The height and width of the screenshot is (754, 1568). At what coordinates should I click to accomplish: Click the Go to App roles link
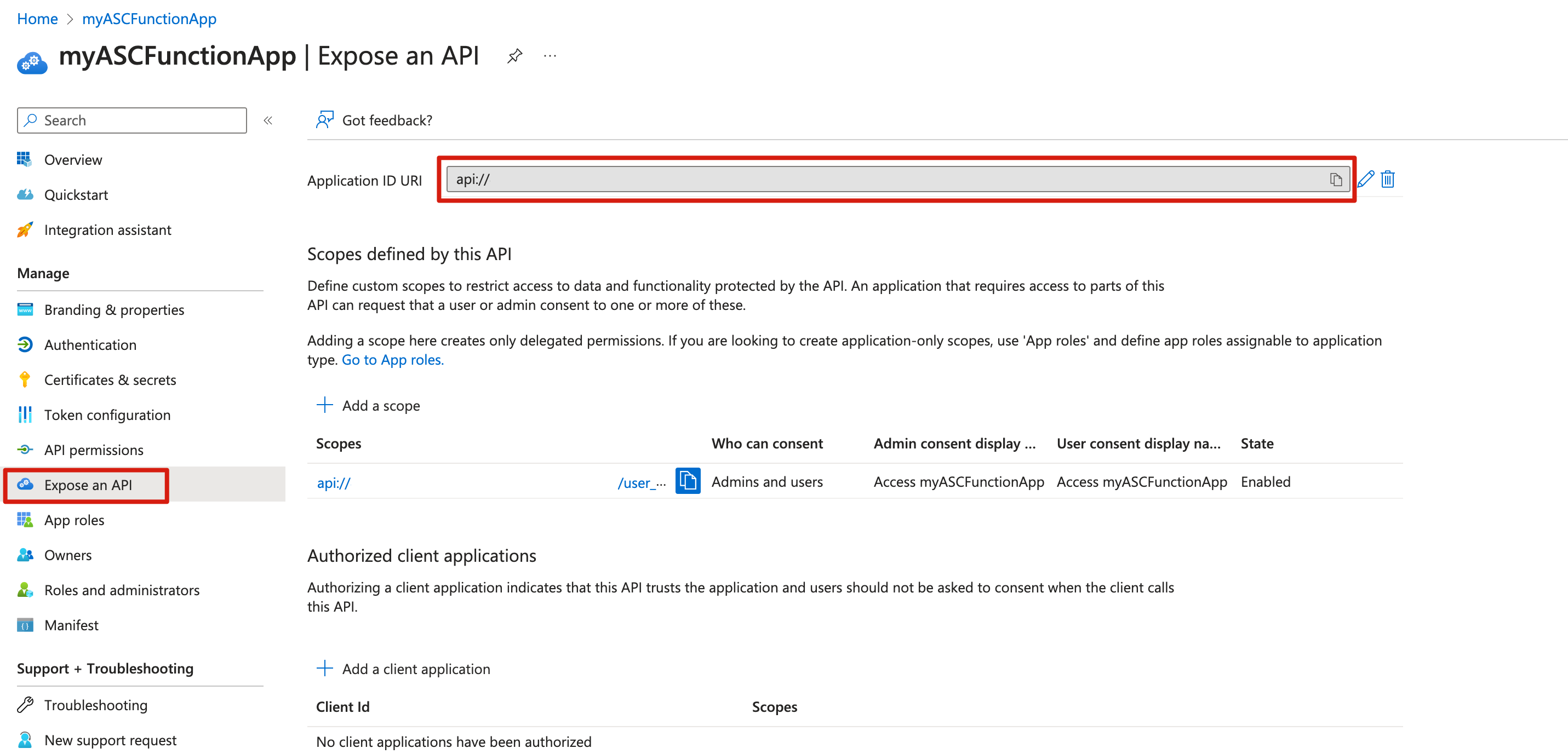[x=393, y=360]
